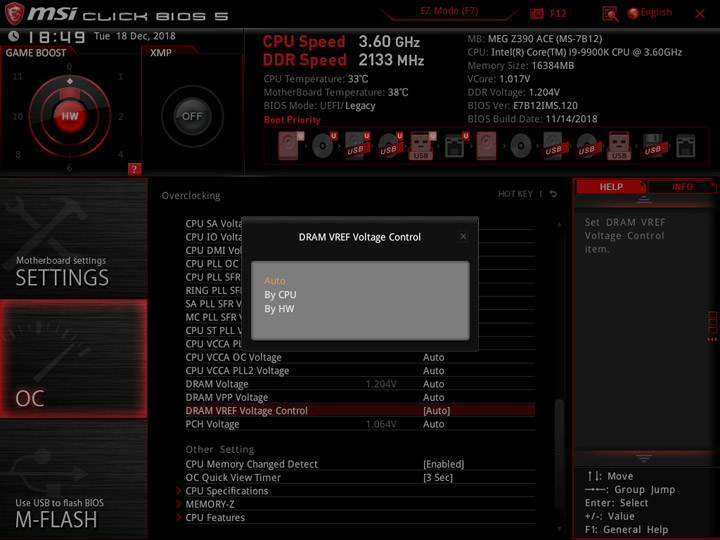Click the bottom handle of the help panel
This screenshot has height=540, width=720.
(643, 458)
